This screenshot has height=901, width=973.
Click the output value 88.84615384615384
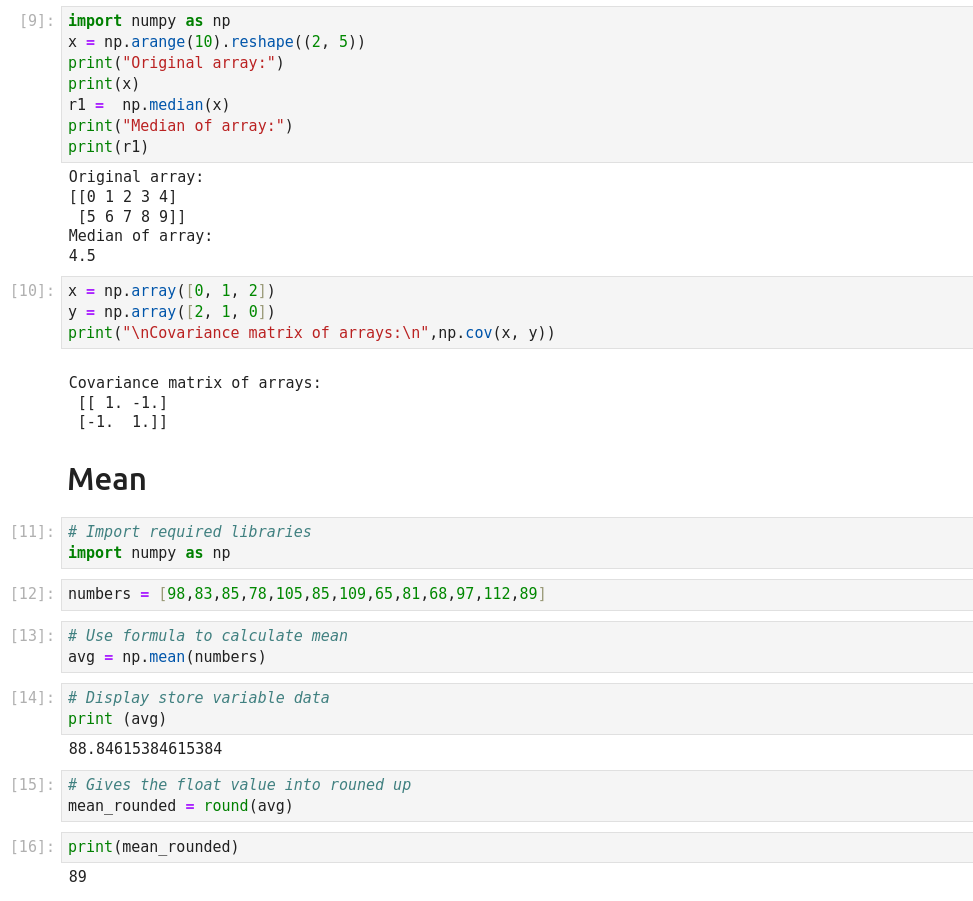(145, 749)
